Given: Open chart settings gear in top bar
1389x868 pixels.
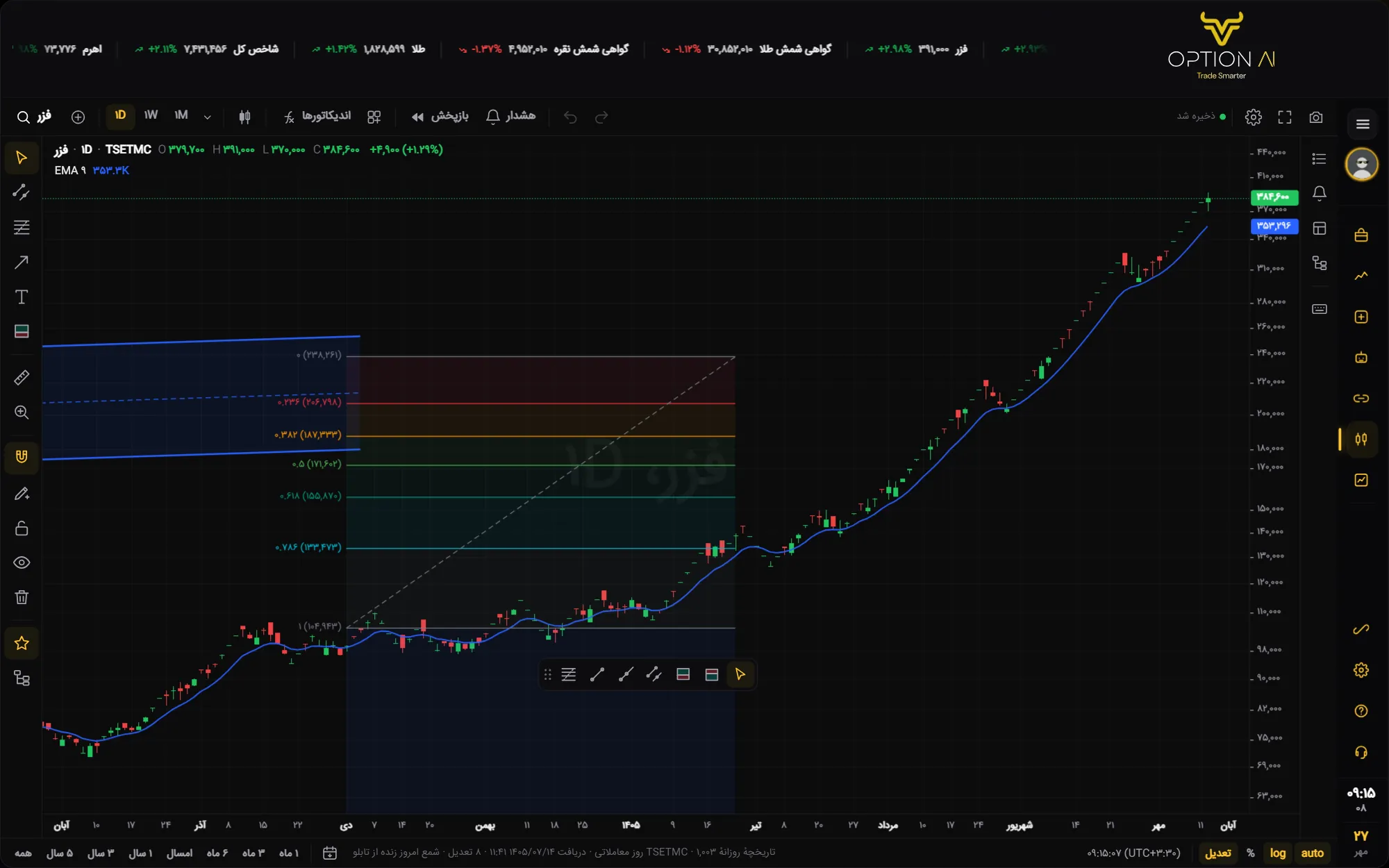Looking at the screenshot, I should 1254,117.
